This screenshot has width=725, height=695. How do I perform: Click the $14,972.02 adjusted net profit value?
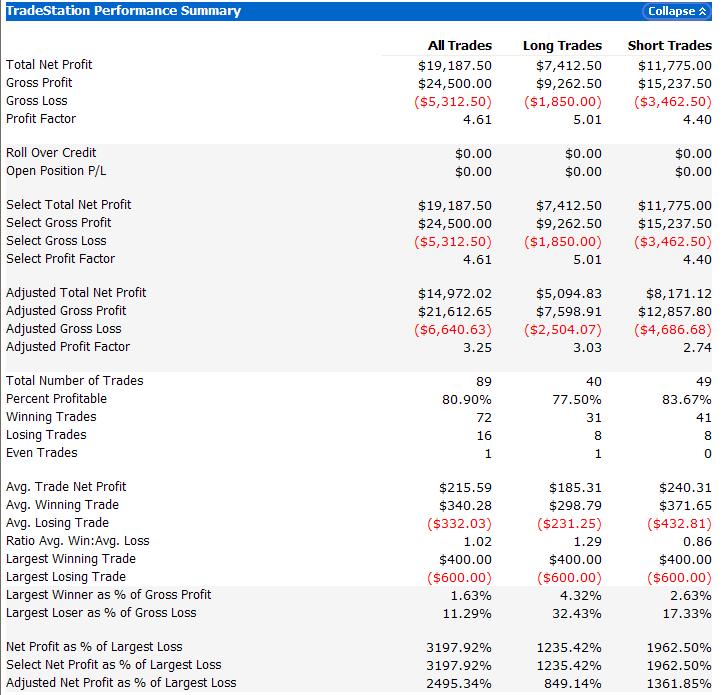pos(455,294)
